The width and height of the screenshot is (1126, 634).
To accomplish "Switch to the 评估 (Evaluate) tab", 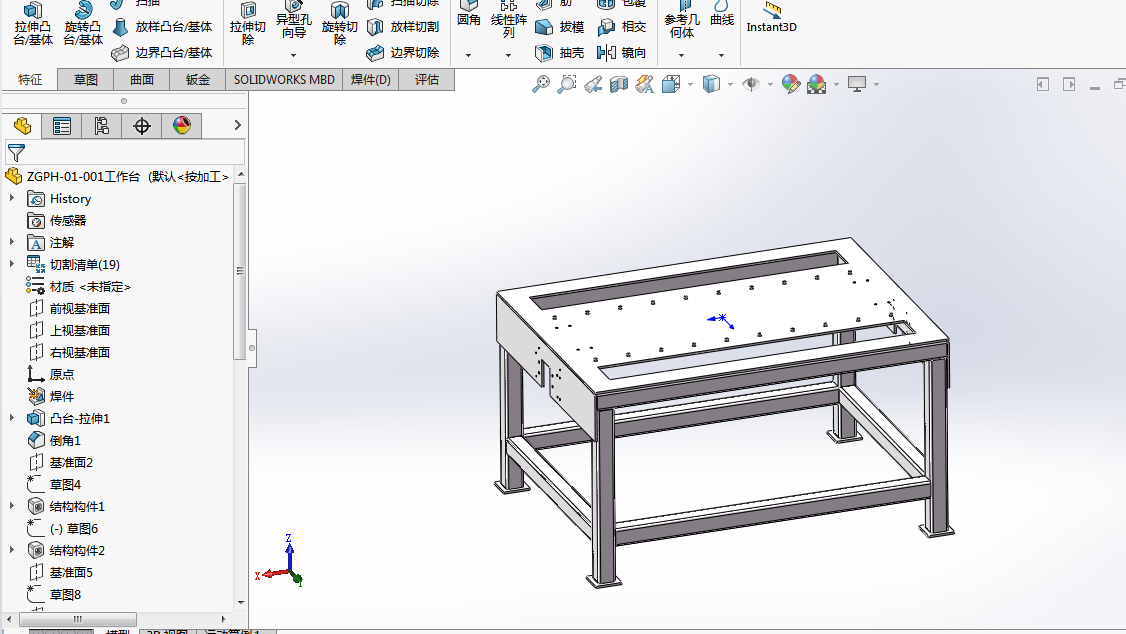I will (x=427, y=80).
